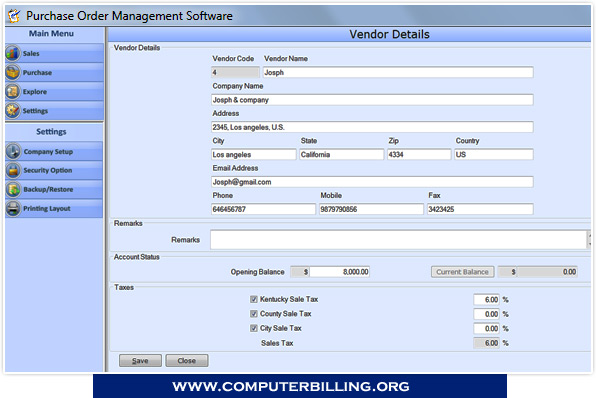Click the Settings section header in sidebar
596x398 pixels.
51,132
